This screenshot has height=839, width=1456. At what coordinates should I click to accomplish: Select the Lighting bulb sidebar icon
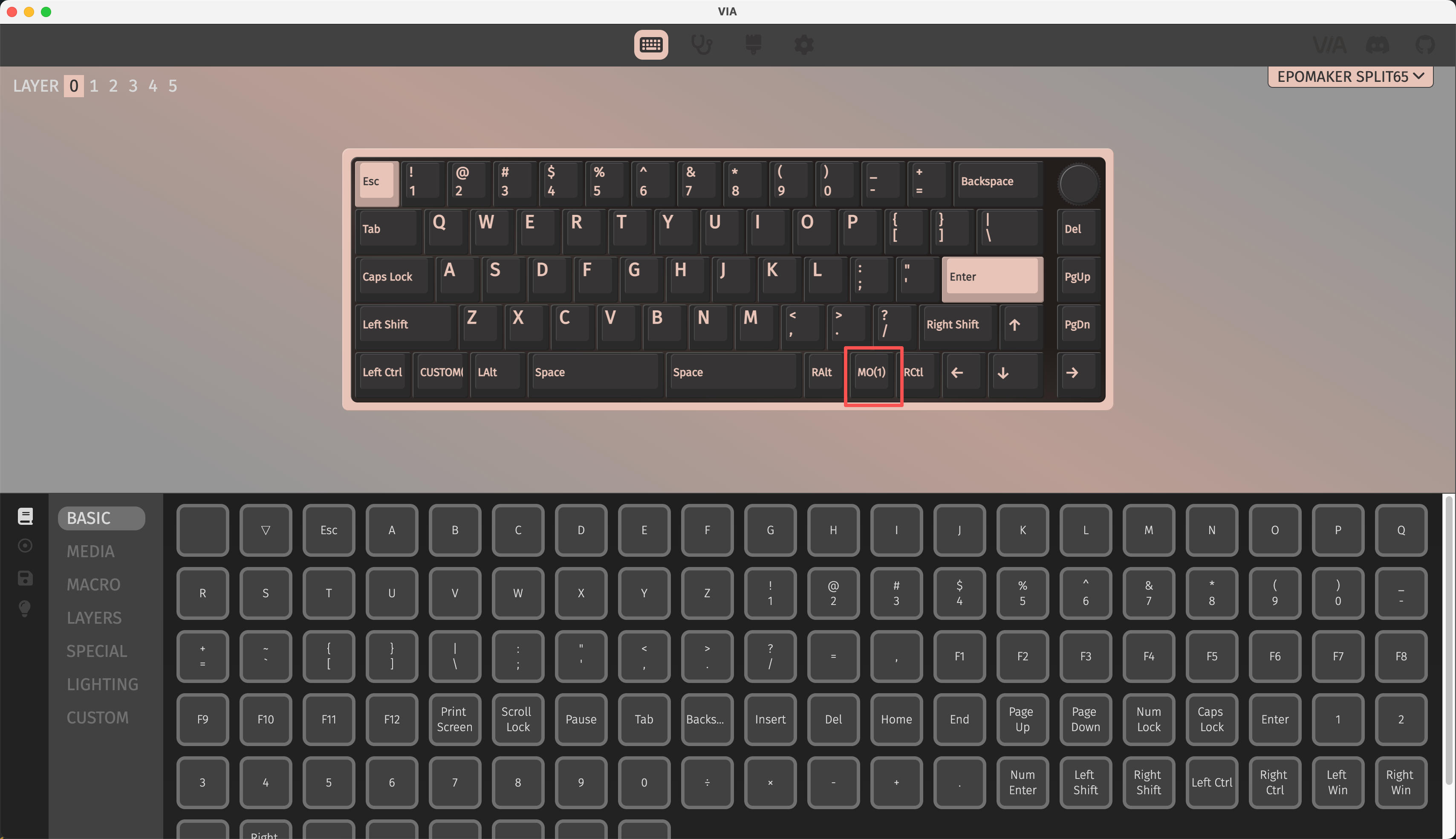[25, 608]
